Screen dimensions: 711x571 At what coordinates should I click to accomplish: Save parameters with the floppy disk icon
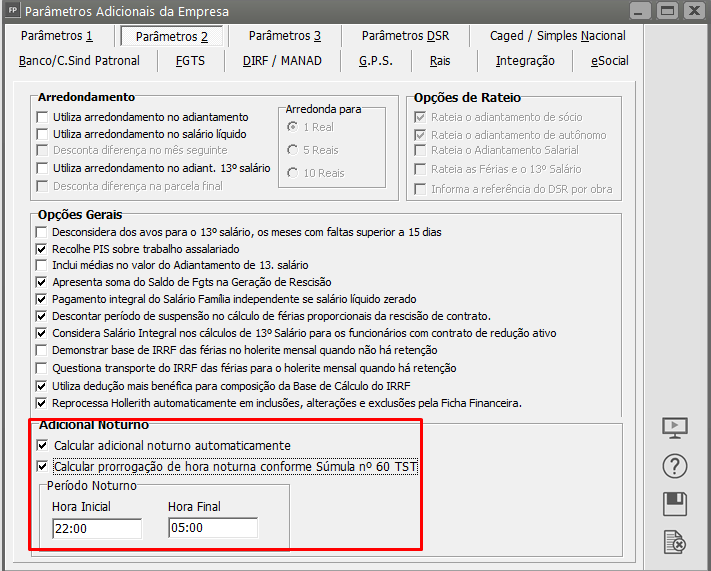point(676,504)
